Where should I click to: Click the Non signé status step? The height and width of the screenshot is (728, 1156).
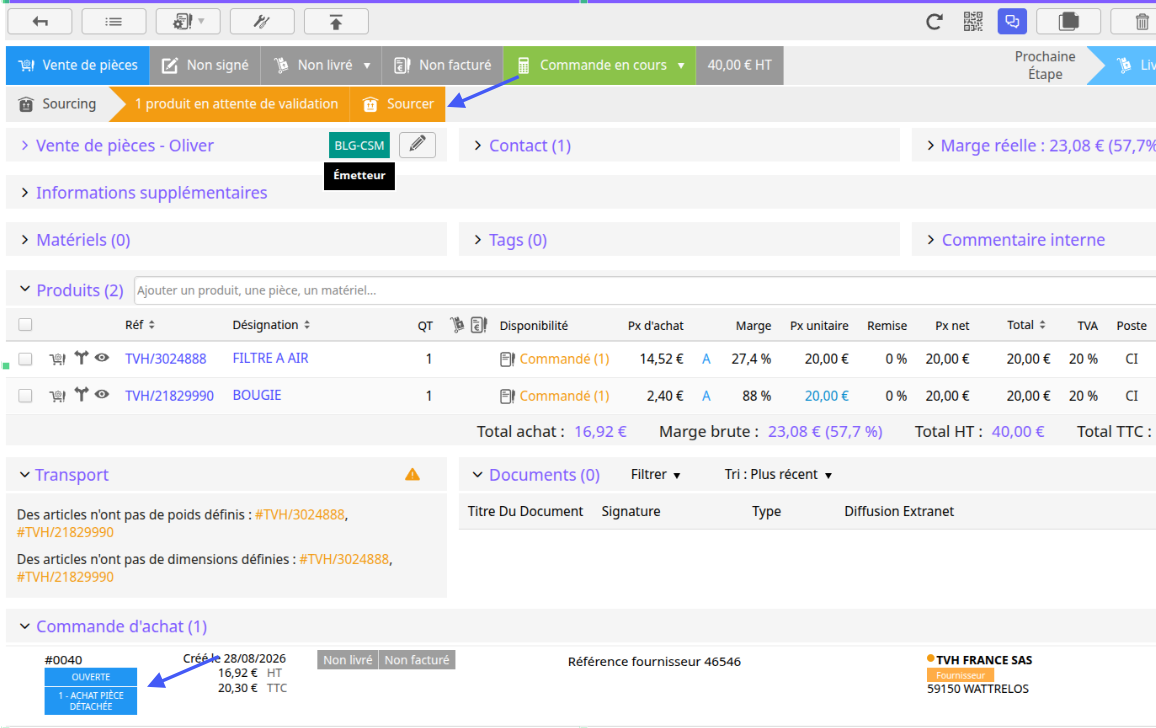pyautogui.click(x=205, y=65)
